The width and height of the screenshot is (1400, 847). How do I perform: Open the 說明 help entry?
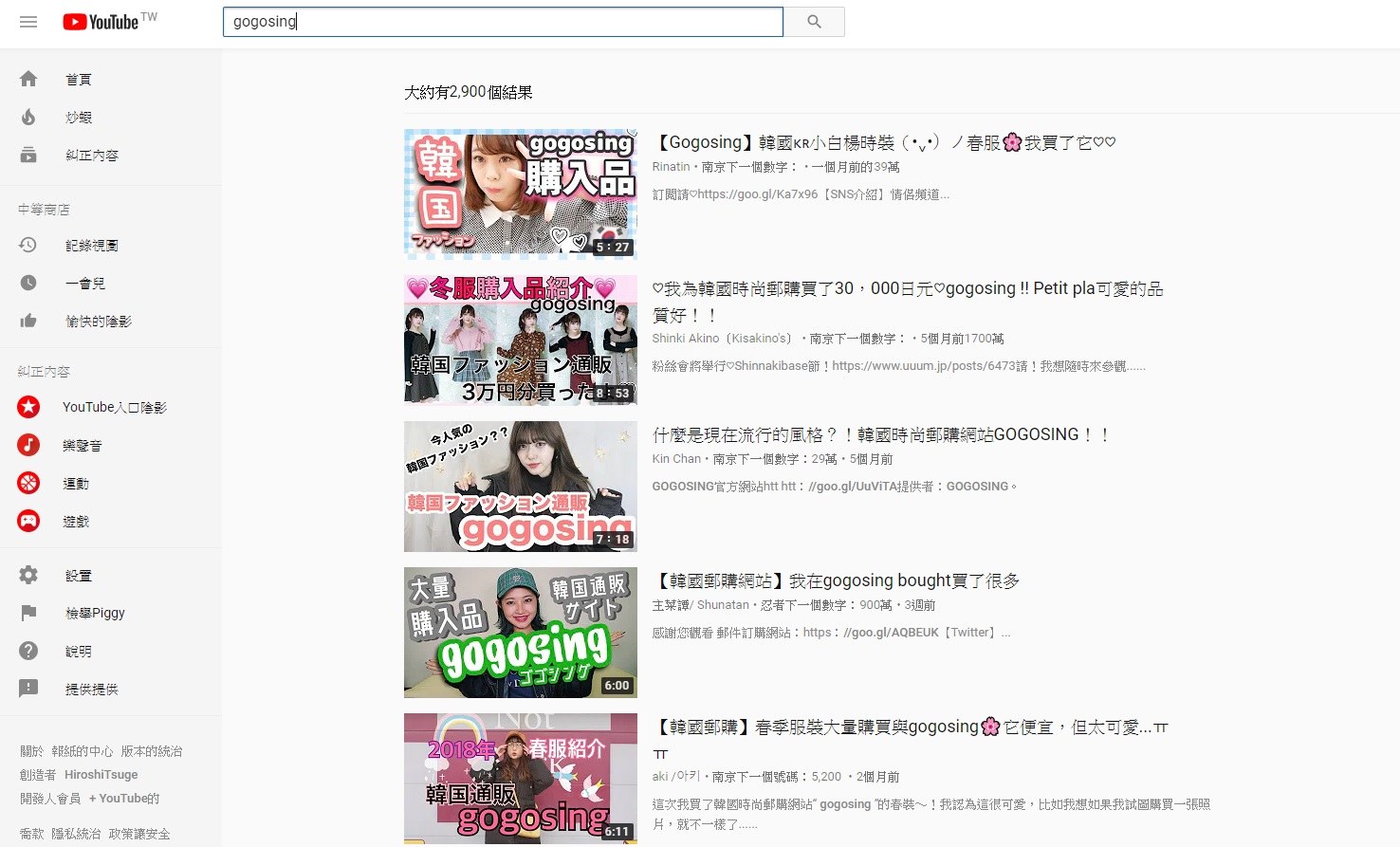tap(110, 651)
